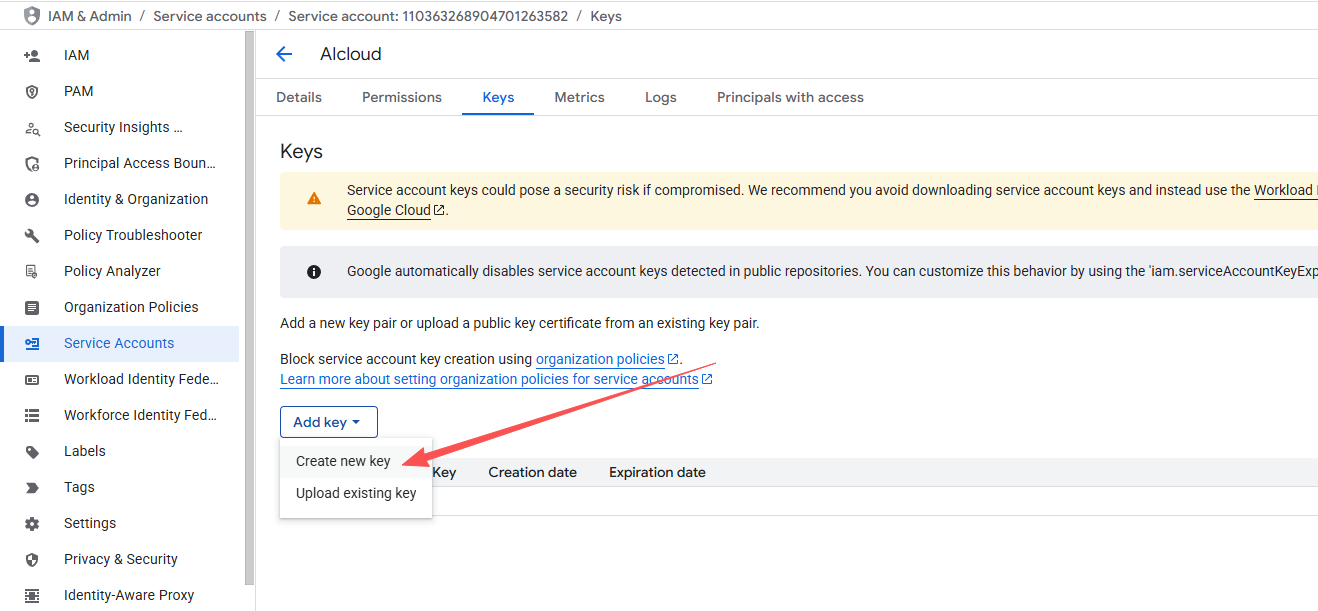Open the Metrics tab
Screen dimensions: 1318x611
point(579,97)
